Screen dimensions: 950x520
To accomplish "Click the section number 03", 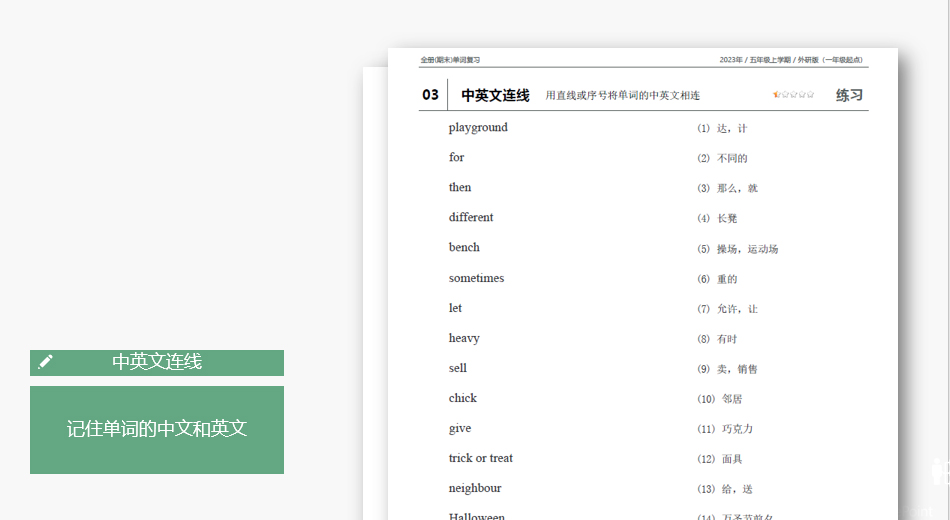I will tap(430, 96).
